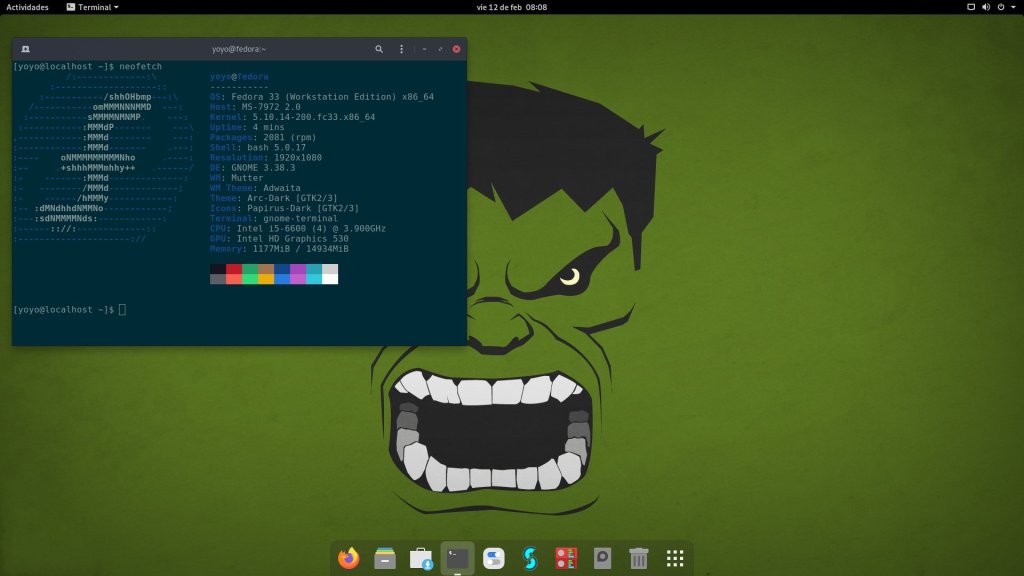
Task: Click Actividades in the top bar
Action: pos(27,7)
